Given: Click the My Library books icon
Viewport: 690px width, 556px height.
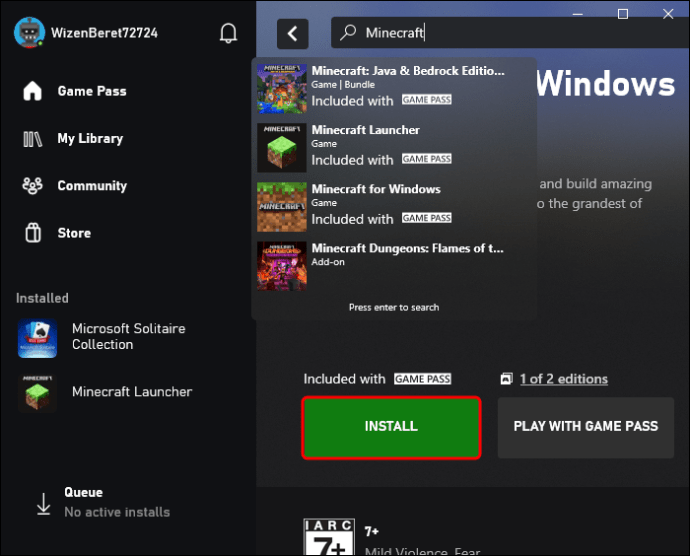Looking at the screenshot, I should click(33, 139).
